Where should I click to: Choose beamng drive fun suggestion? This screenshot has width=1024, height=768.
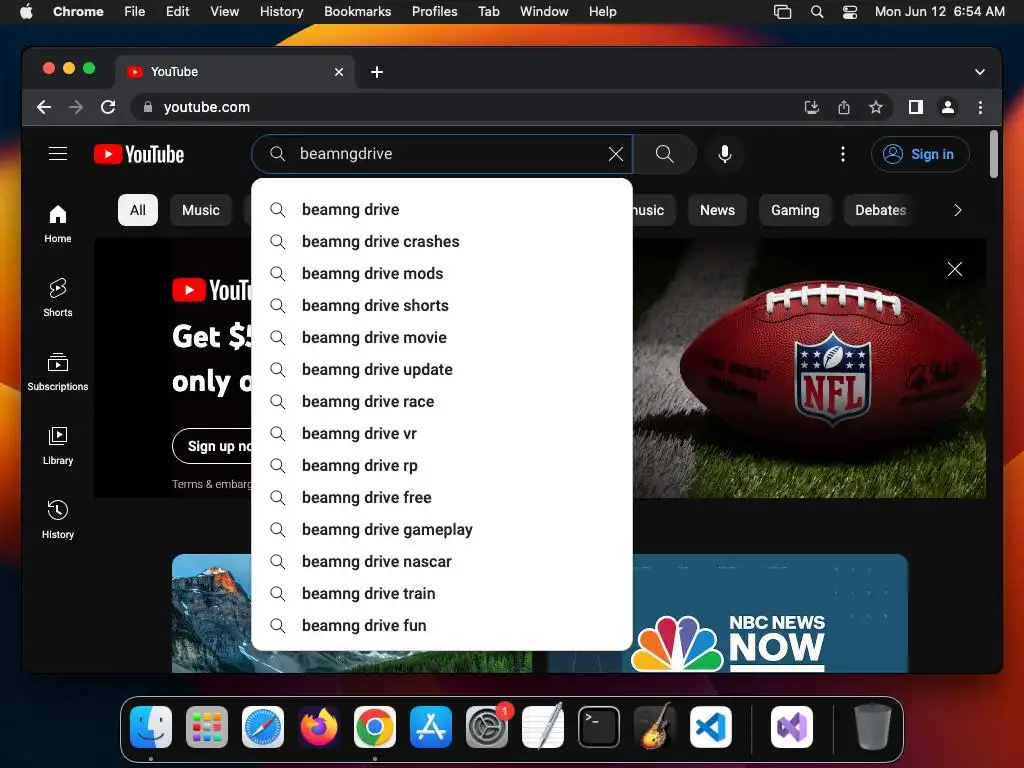[x=441, y=626]
